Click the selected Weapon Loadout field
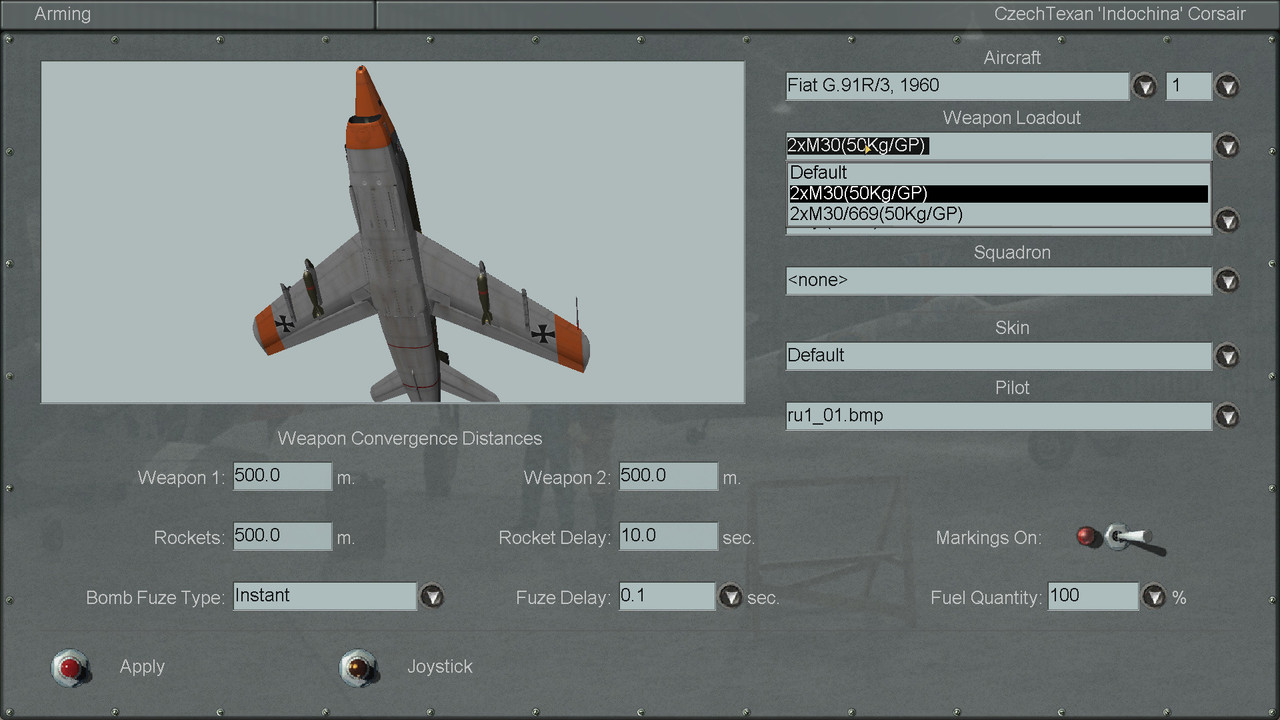 pyautogui.click(x=998, y=146)
